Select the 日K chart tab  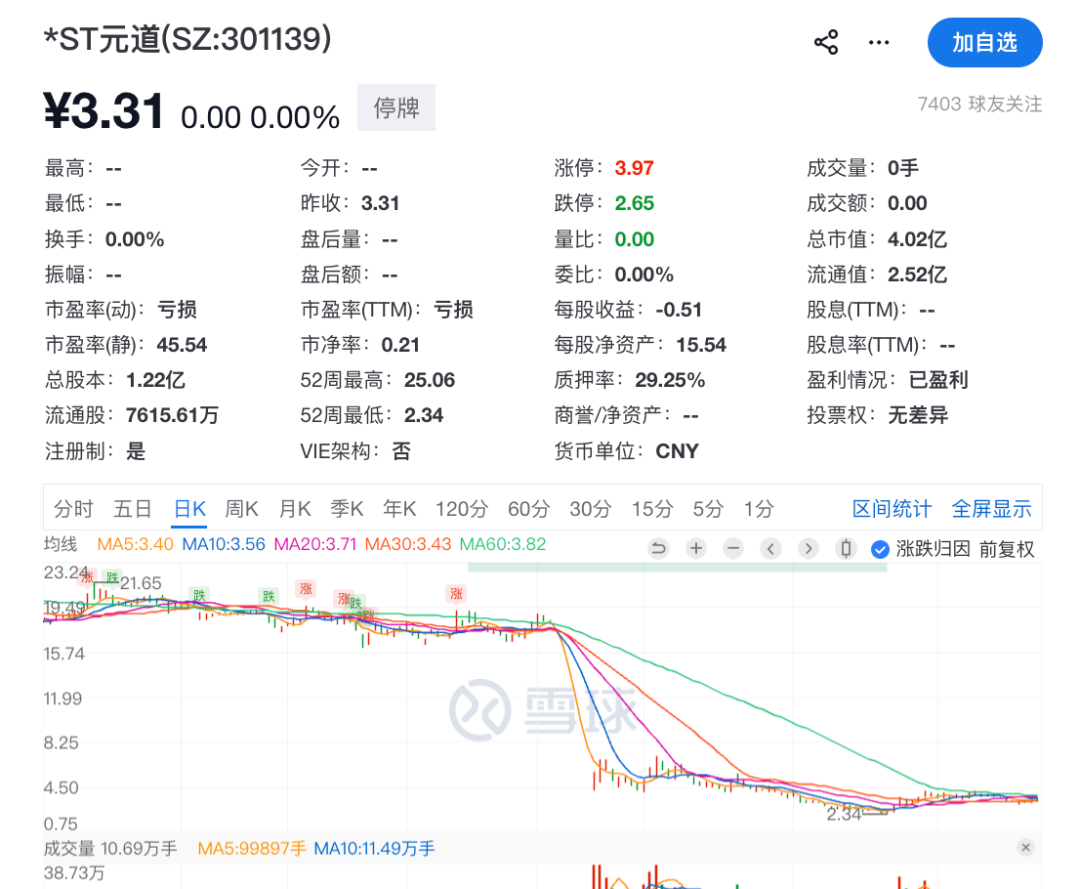[x=189, y=509]
